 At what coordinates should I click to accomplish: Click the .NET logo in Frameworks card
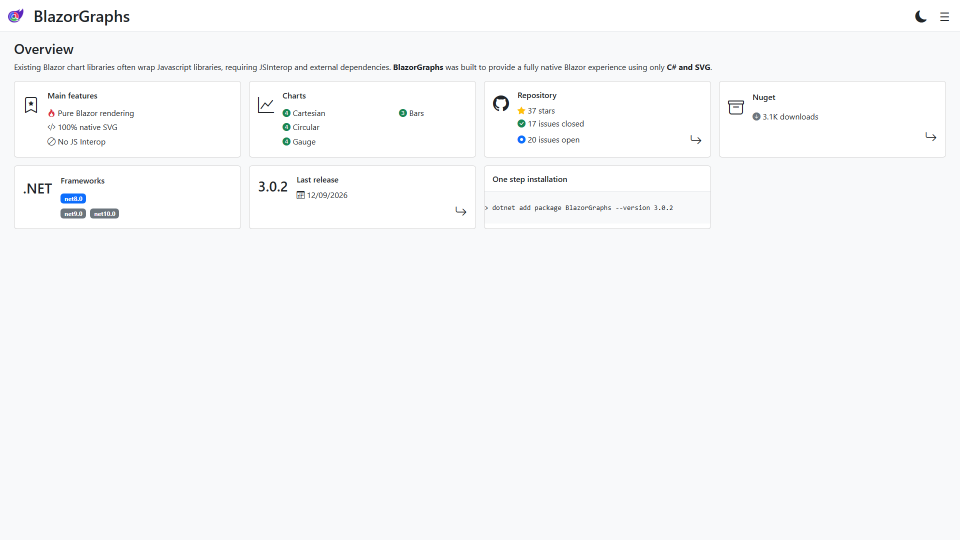37,189
